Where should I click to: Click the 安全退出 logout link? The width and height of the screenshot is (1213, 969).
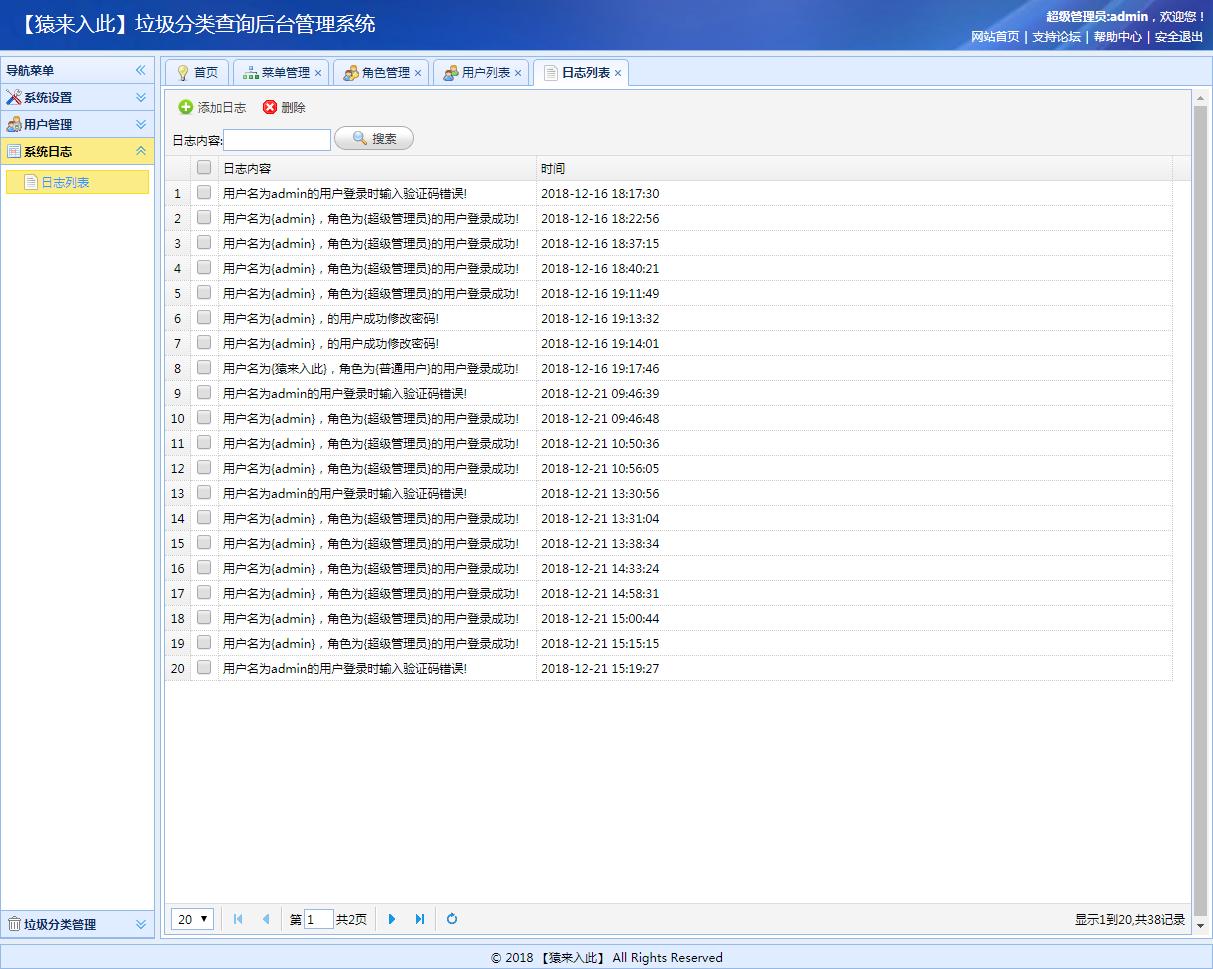pos(1176,36)
